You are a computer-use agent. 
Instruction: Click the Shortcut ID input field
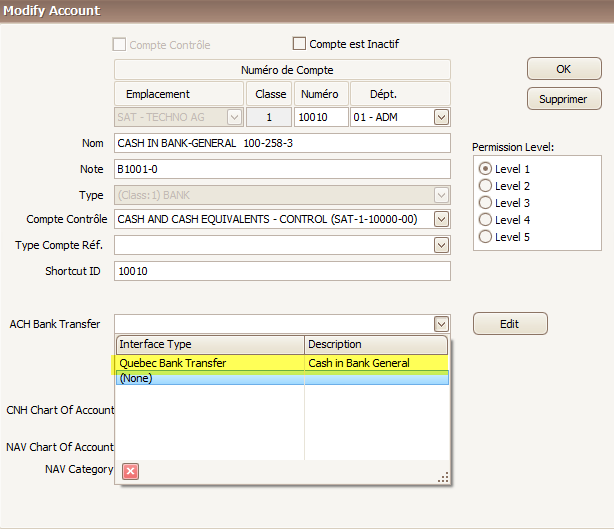[x=282, y=271]
